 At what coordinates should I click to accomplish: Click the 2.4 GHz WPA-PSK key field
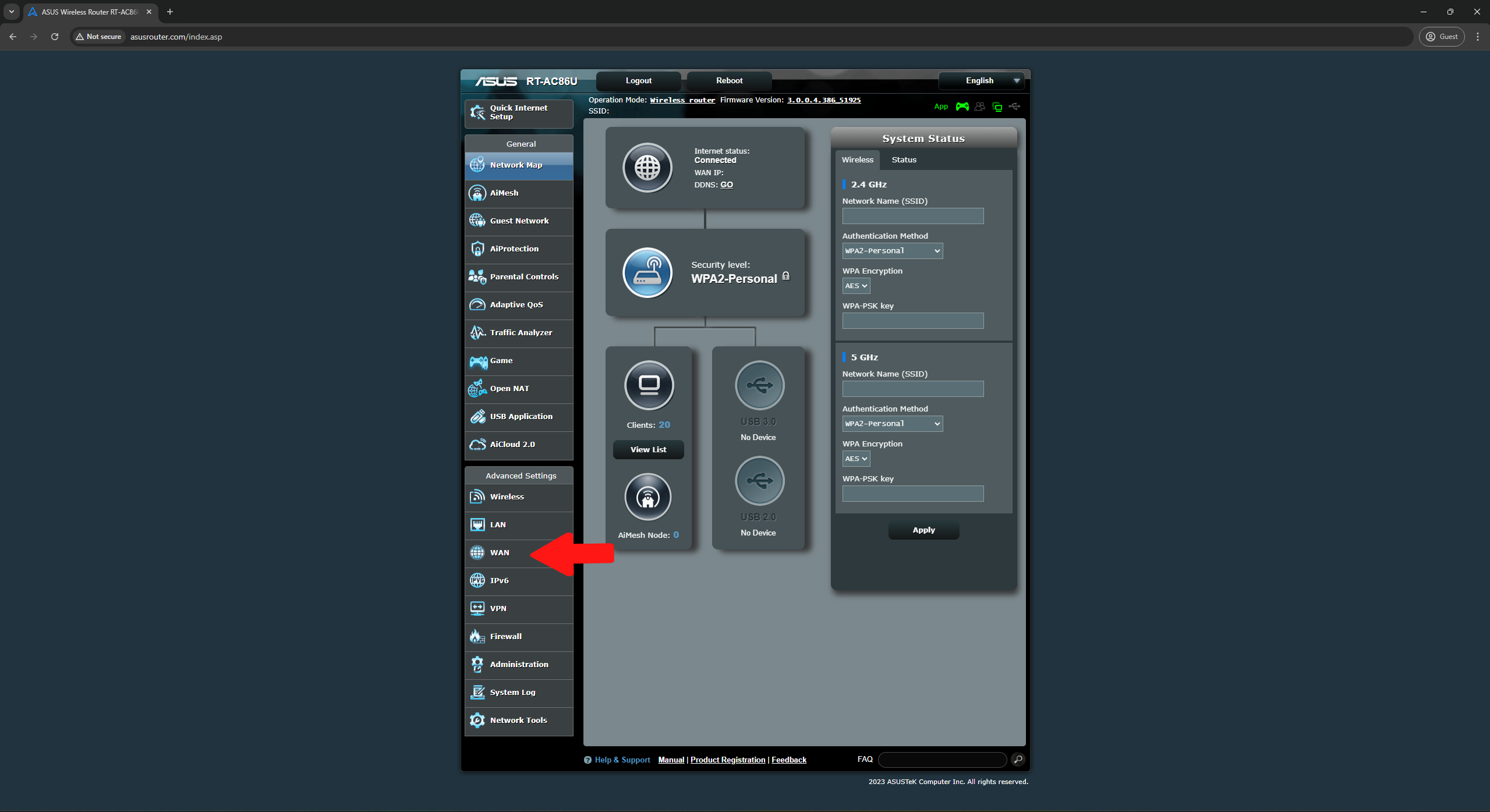point(913,321)
